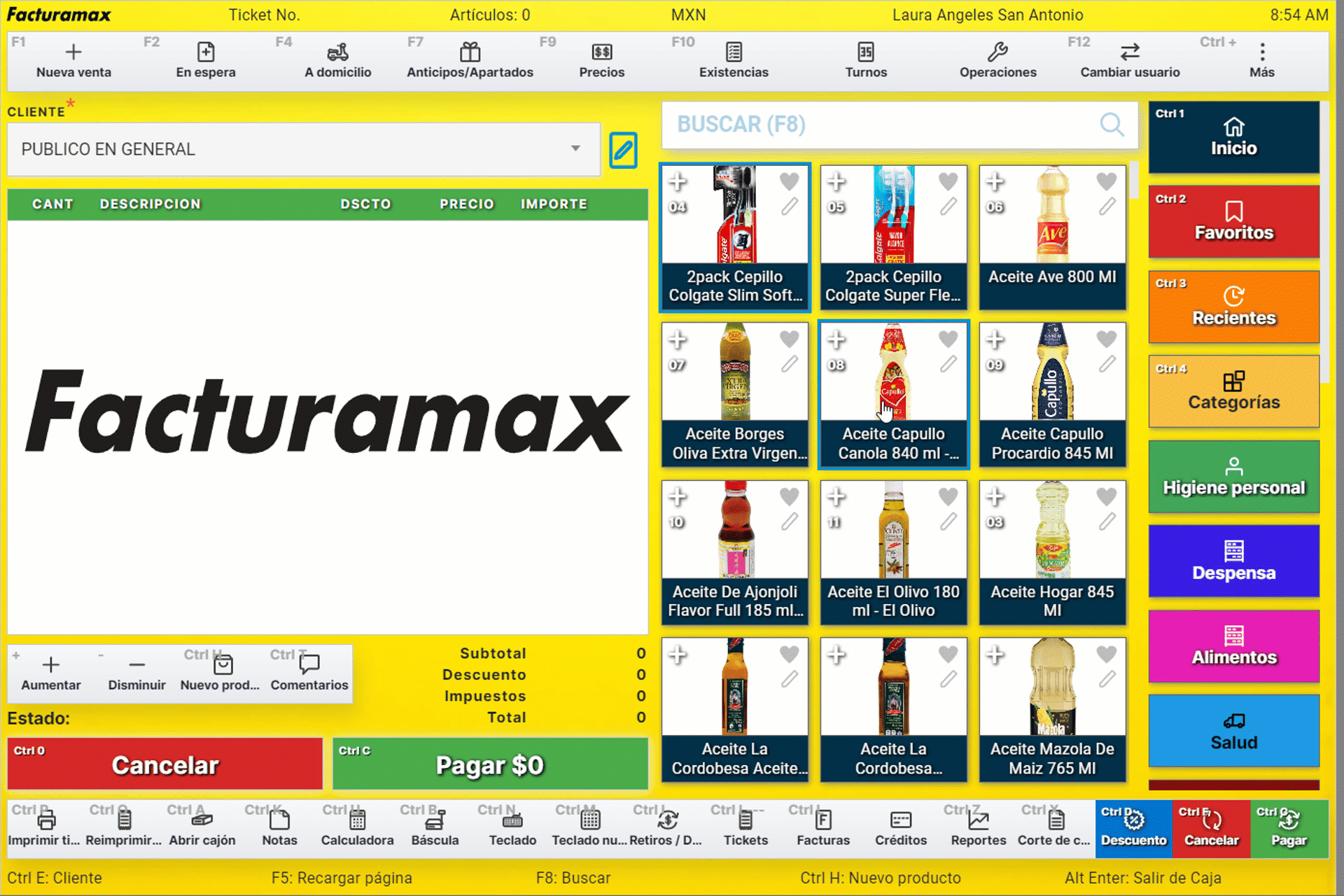Open the Calculadora tool
This screenshot has height=896, width=1344.
click(357, 829)
